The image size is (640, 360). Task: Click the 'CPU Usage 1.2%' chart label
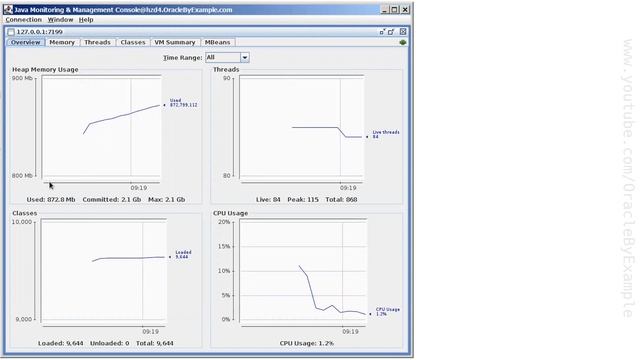pyautogui.click(x=387, y=311)
